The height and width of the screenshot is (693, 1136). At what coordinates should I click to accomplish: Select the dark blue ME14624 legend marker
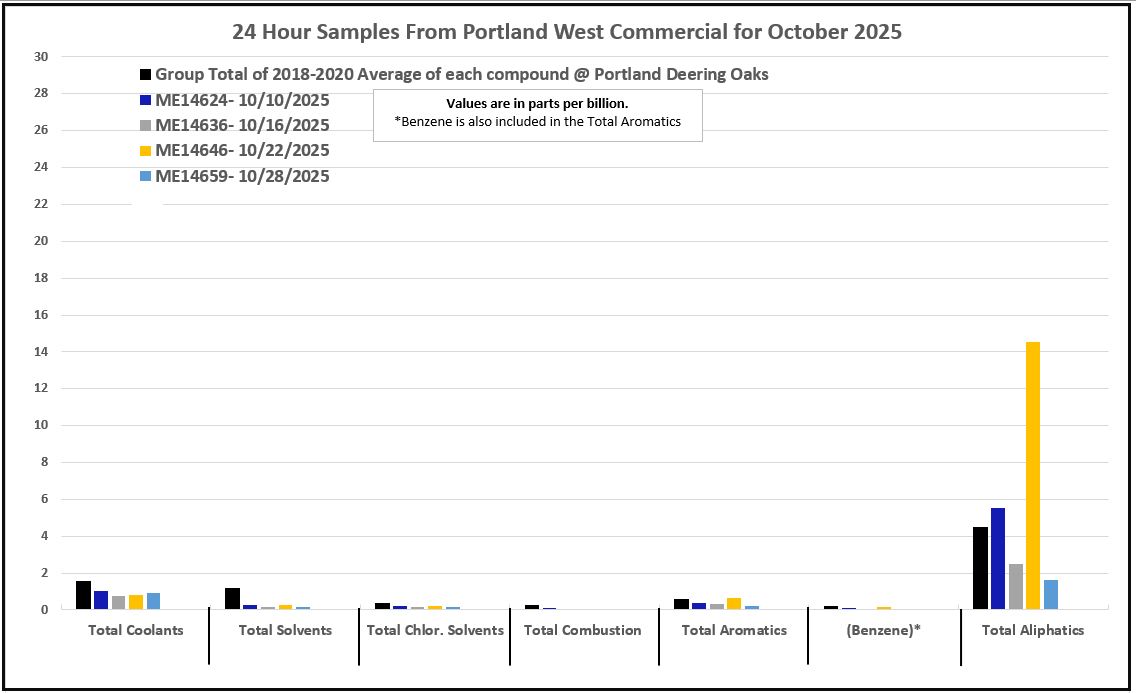(146, 100)
